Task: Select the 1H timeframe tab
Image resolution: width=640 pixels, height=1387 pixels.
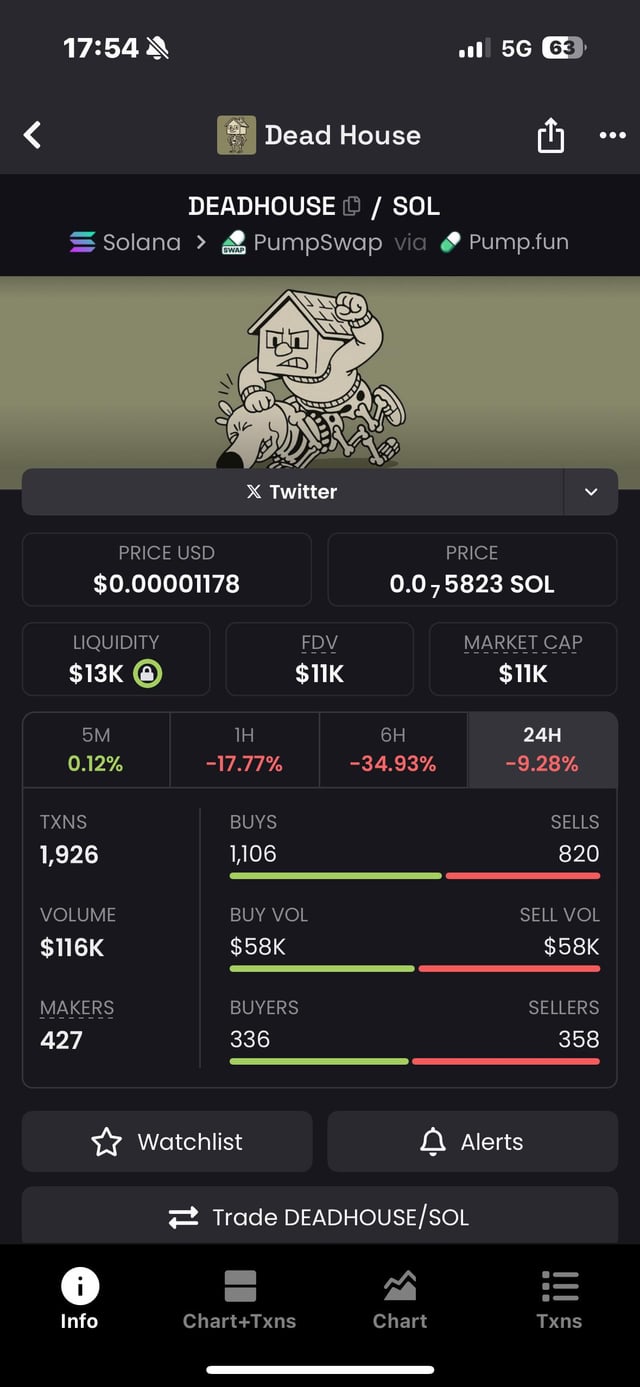Action: (x=244, y=750)
